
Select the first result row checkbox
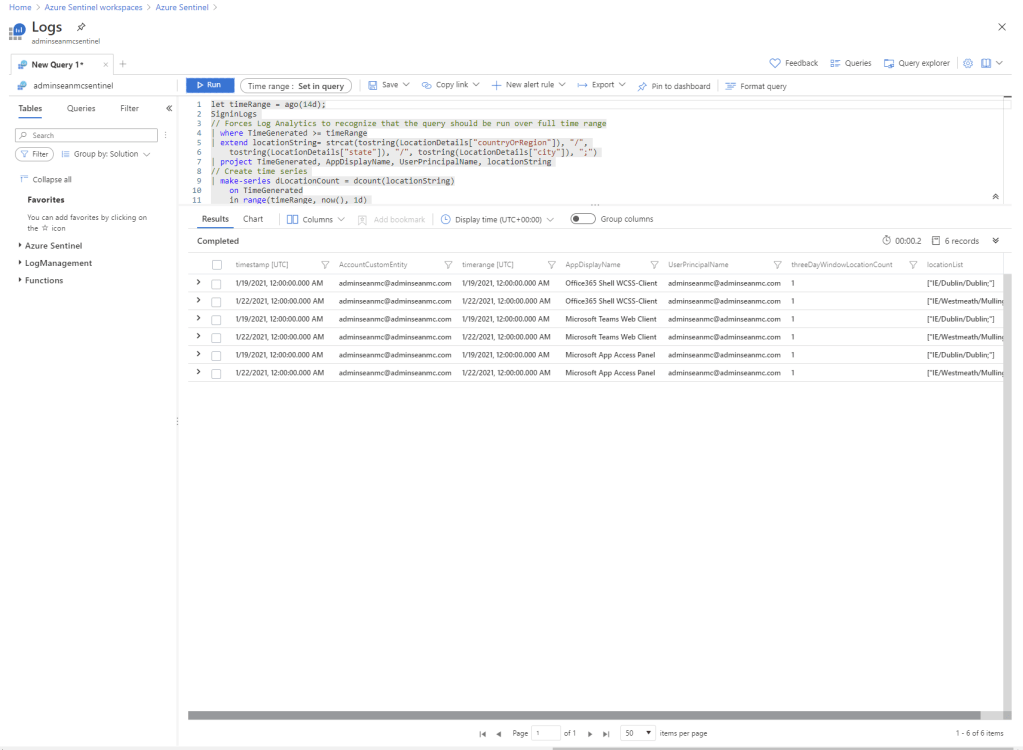216,284
